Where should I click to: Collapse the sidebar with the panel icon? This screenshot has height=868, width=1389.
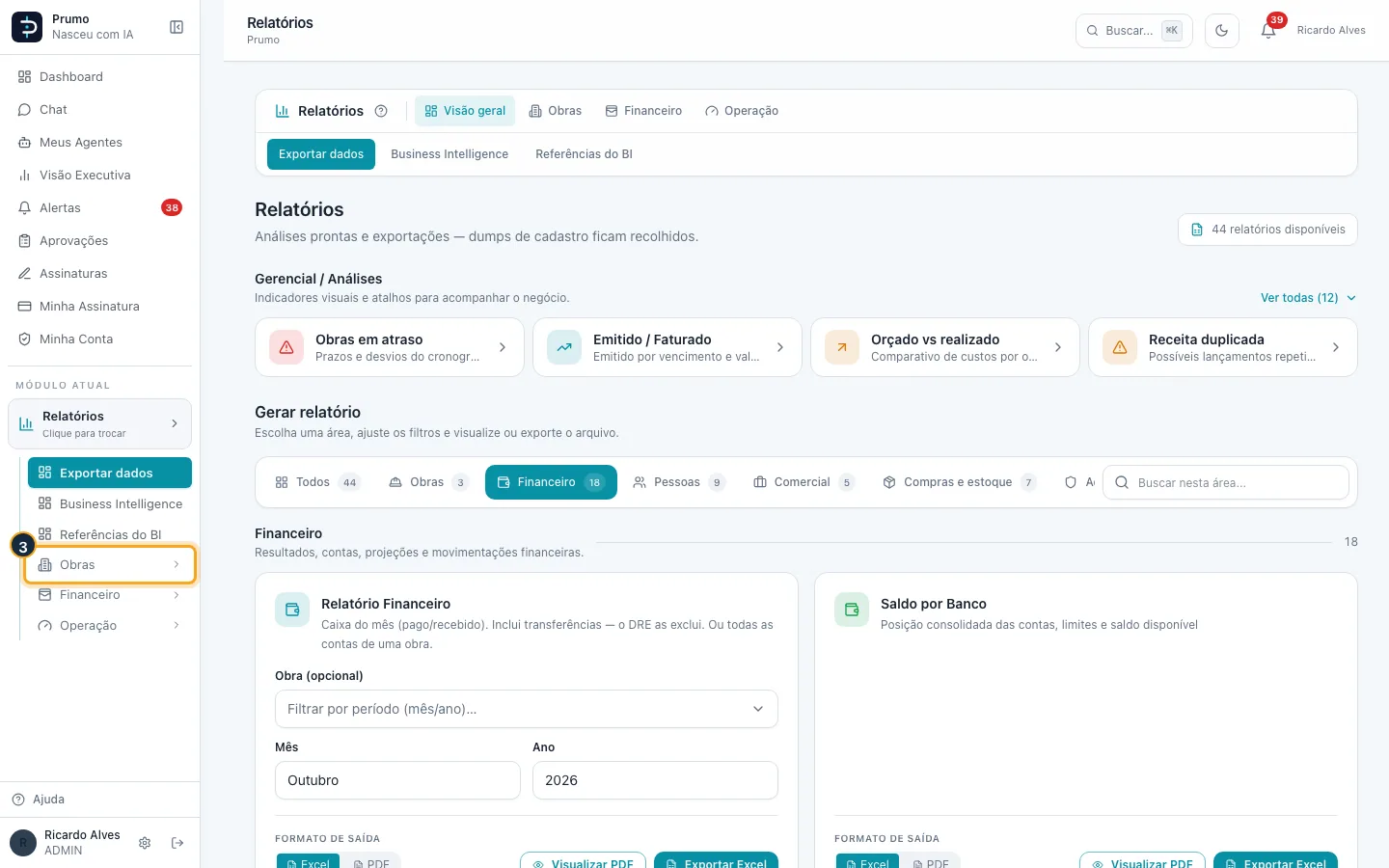click(x=177, y=27)
